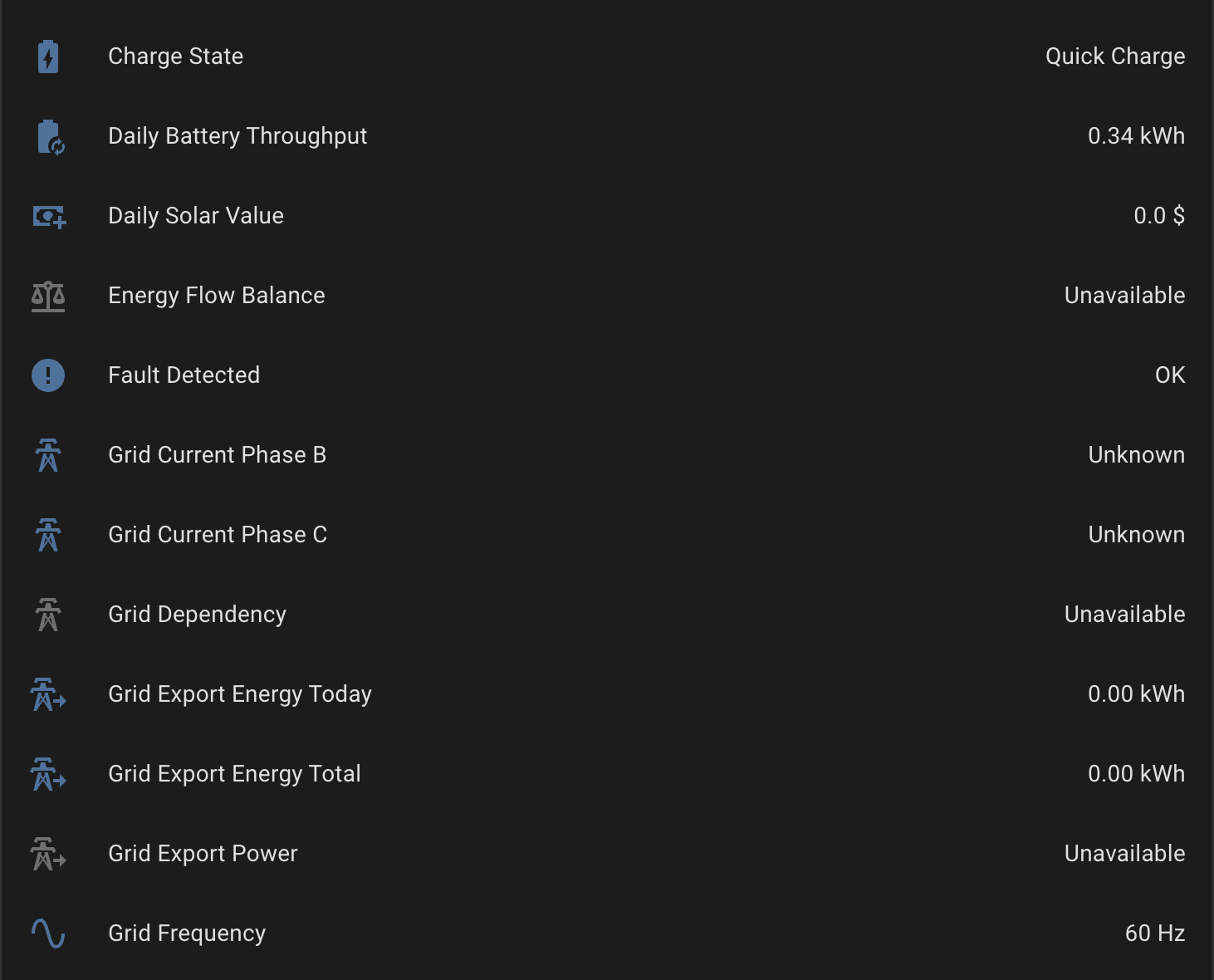1214x980 pixels.
Task: Open the Charge State entity label
Action: tap(175, 56)
